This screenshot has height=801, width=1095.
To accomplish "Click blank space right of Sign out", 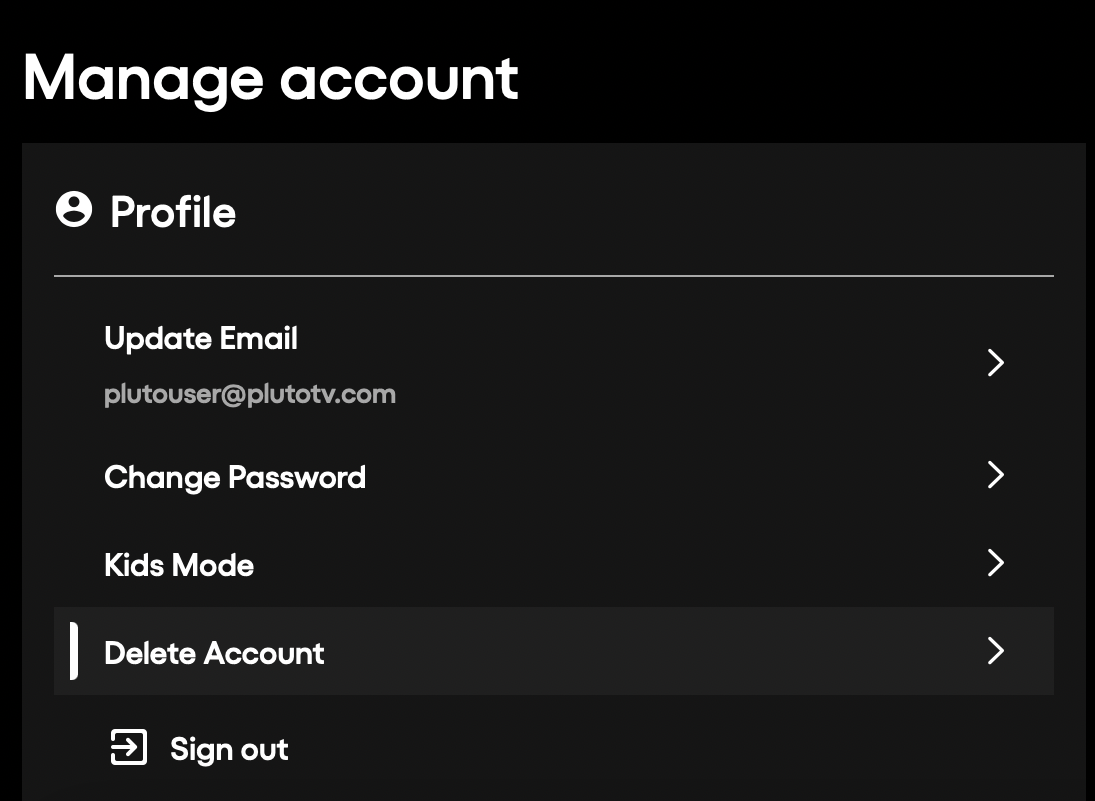I will pyautogui.click(x=650, y=748).
